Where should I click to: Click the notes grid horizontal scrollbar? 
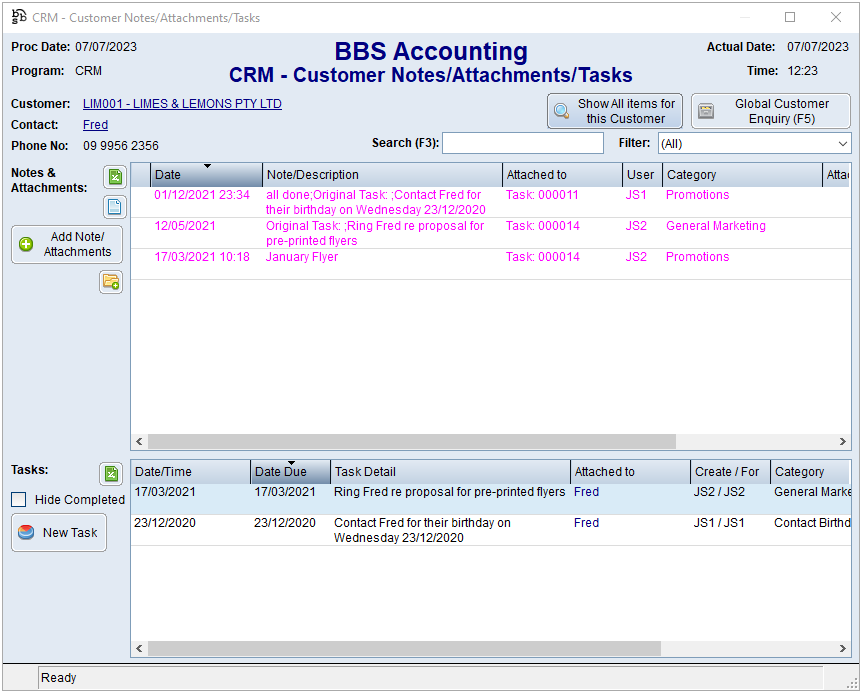pos(411,441)
